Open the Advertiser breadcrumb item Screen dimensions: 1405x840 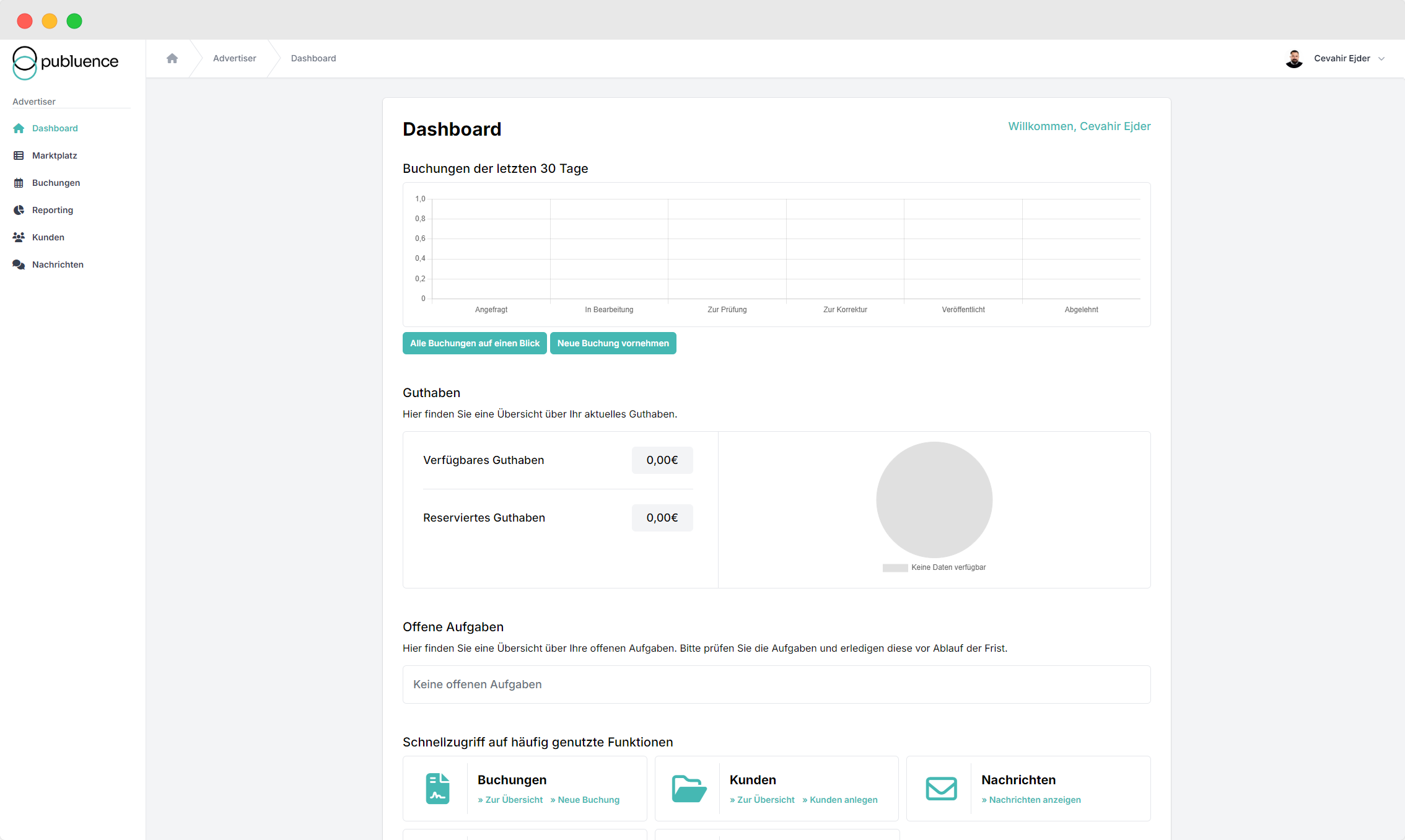(234, 58)
